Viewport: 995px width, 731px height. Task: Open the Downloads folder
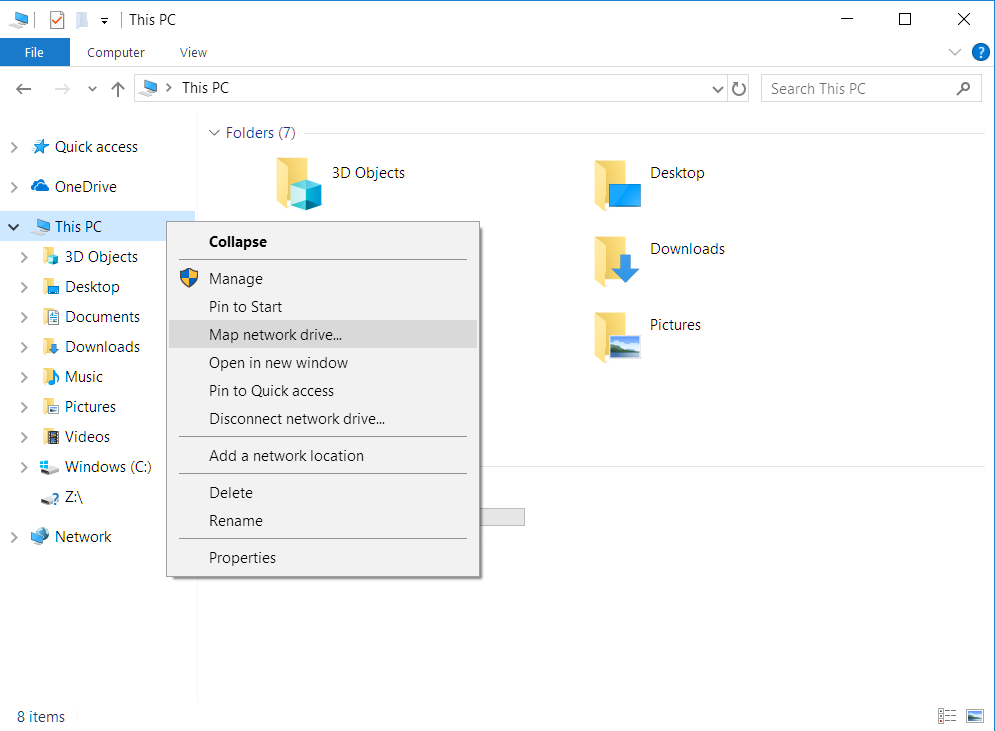point(687,248)
